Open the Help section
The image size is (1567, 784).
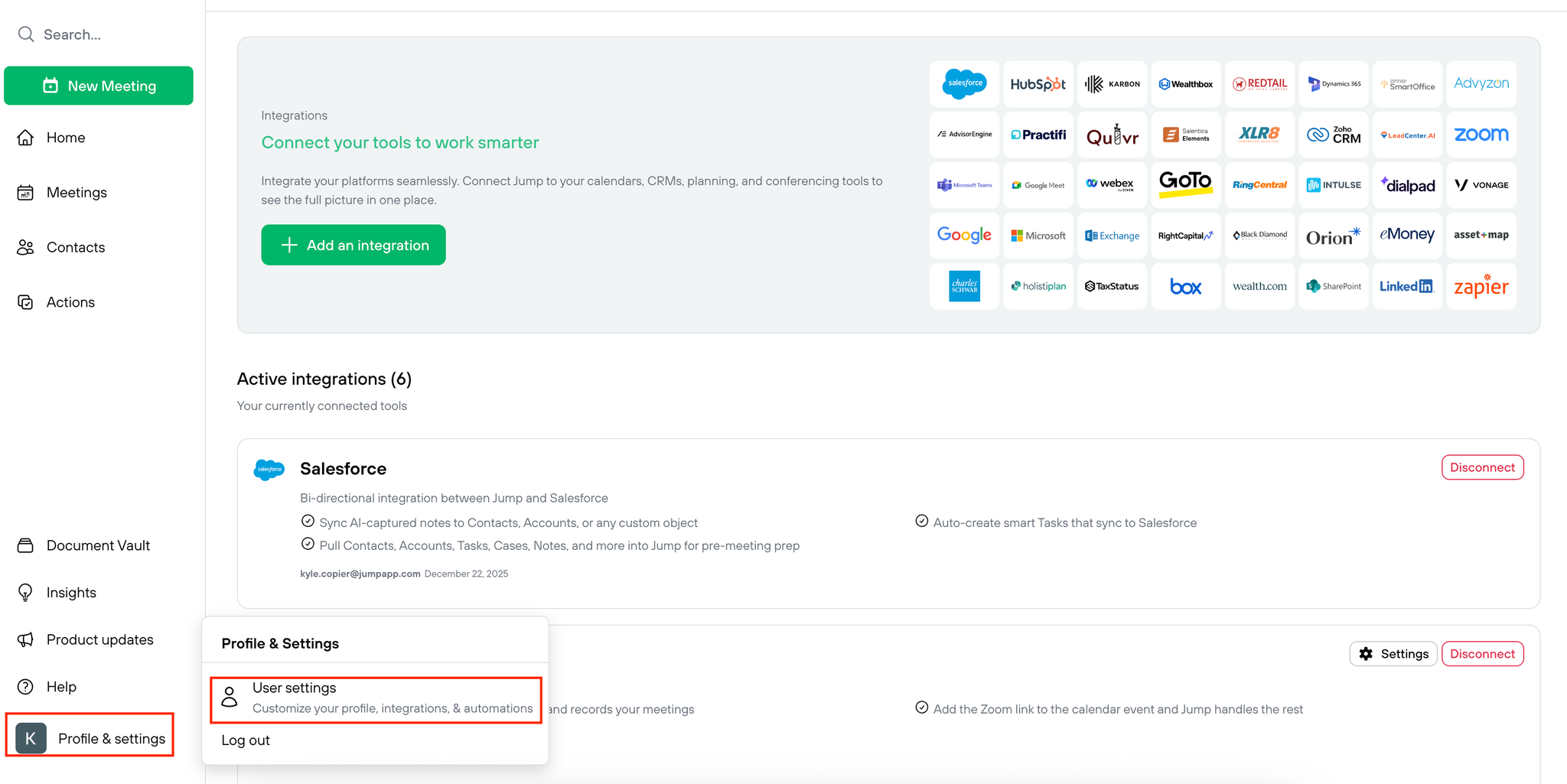62,686
